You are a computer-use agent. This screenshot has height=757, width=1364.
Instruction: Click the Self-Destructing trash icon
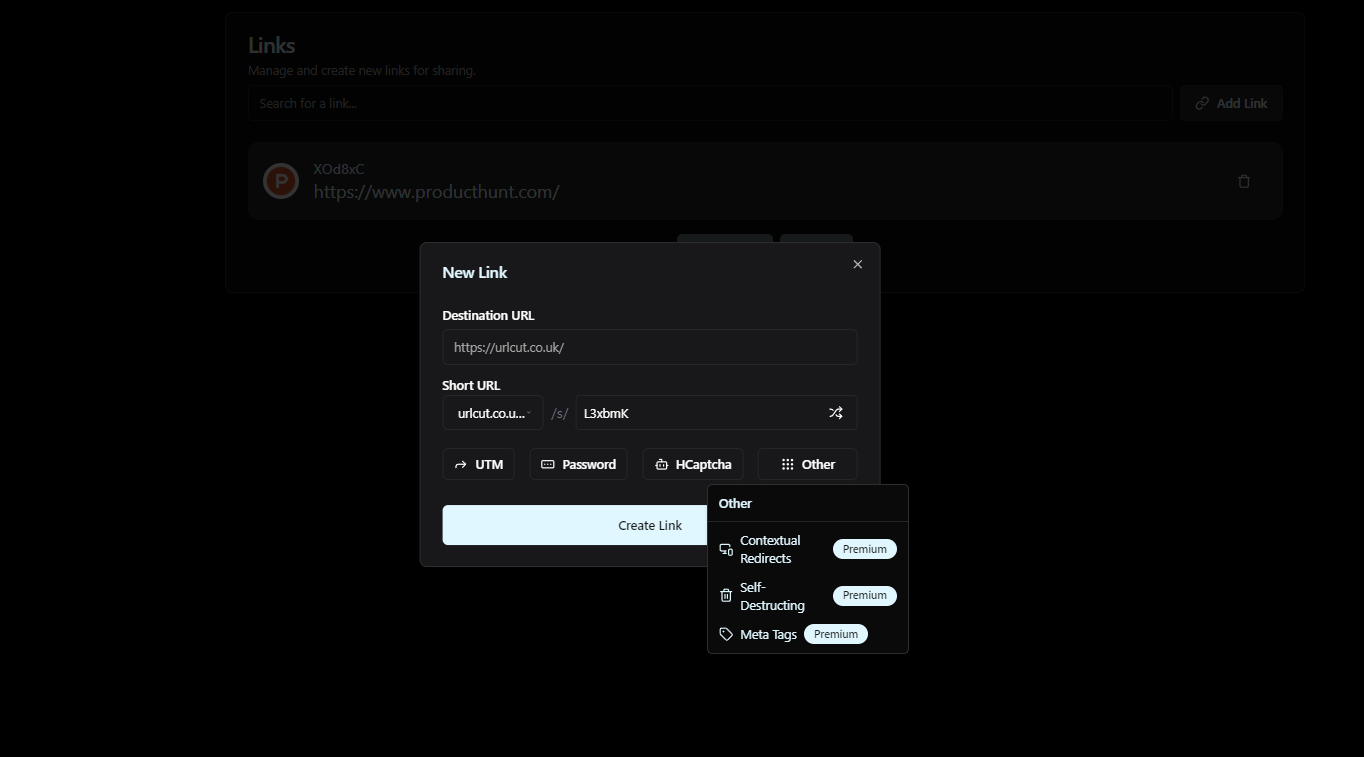point(726,596)
